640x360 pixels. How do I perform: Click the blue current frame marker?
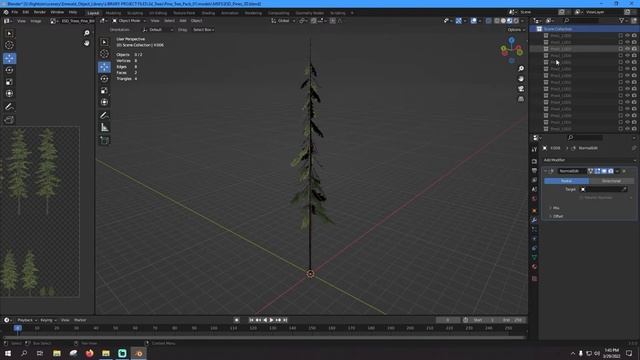18,328
